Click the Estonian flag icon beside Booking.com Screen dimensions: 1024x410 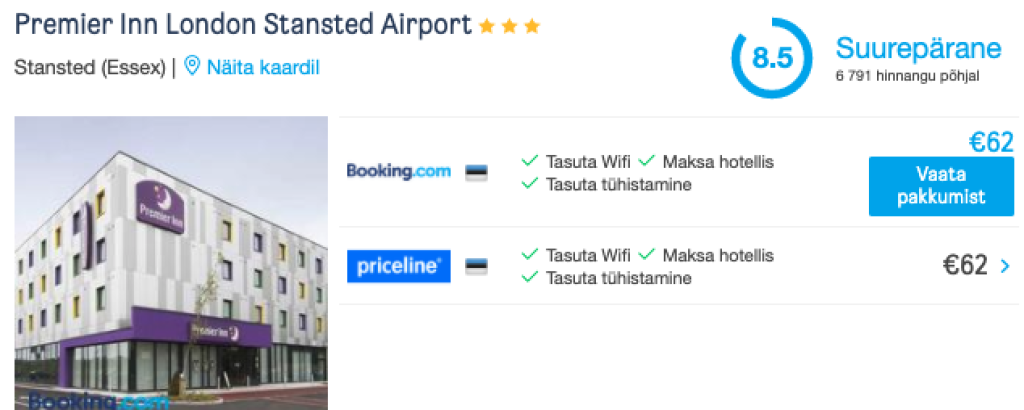click(476, 172)
